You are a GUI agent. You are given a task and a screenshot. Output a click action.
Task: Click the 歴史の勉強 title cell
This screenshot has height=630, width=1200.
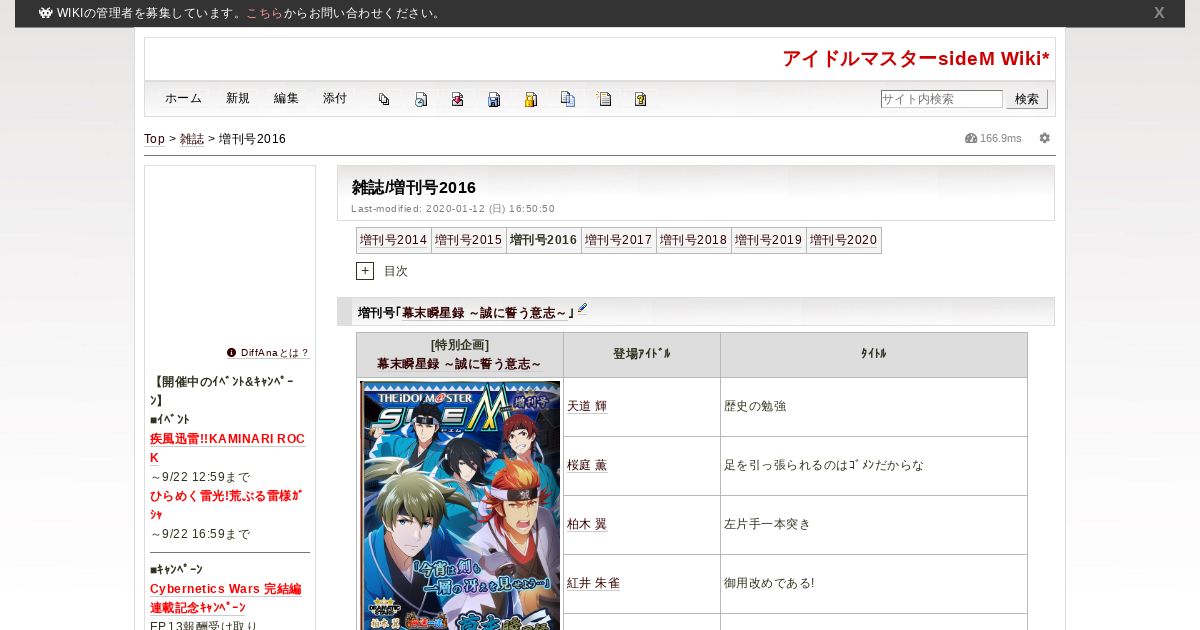pyautogui.click(x=874, y=407)
